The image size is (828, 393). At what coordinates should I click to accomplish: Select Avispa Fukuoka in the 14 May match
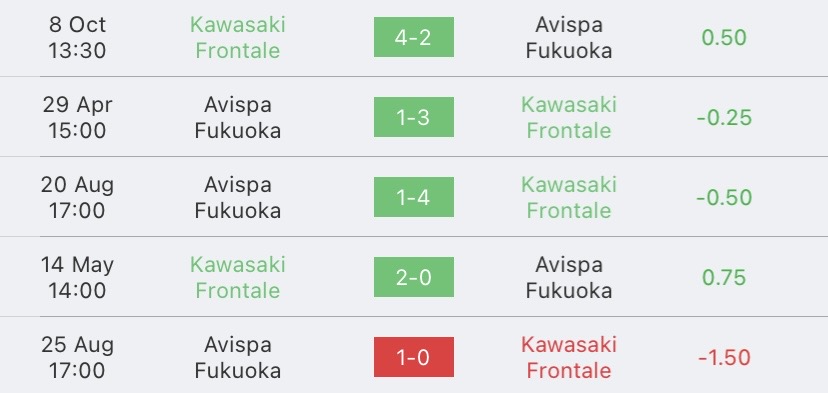pyautogui.click(x=569, y=277)
